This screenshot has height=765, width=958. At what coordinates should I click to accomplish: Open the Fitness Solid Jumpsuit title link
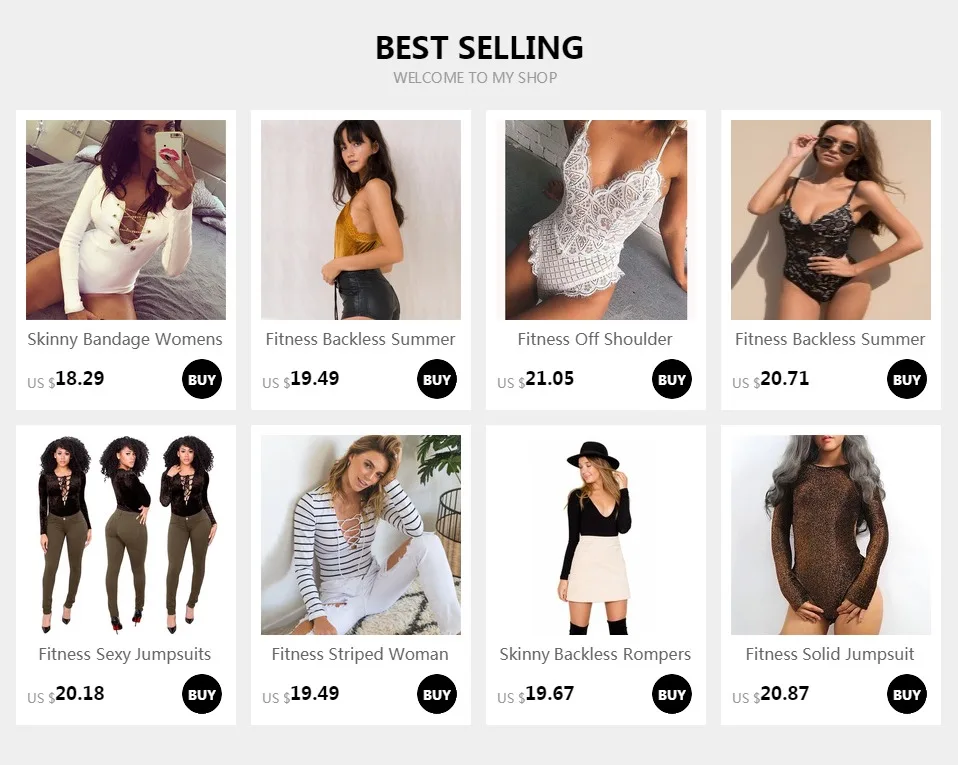[830, 654]
